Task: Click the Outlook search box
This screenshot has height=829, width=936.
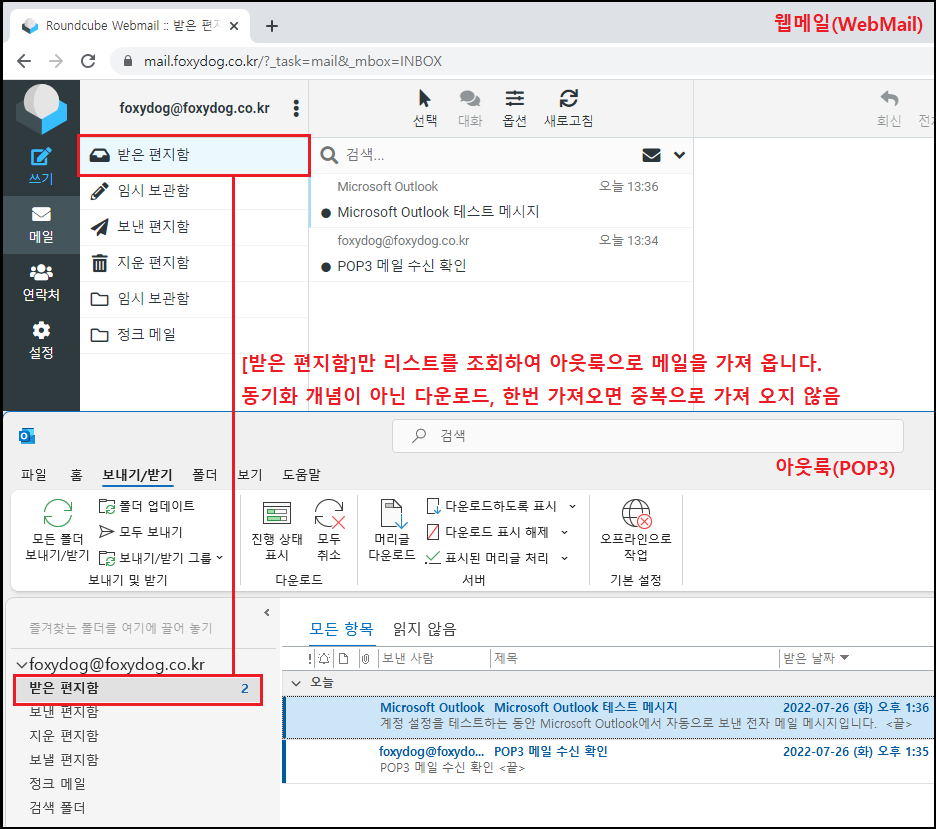Action: [648, 436]
